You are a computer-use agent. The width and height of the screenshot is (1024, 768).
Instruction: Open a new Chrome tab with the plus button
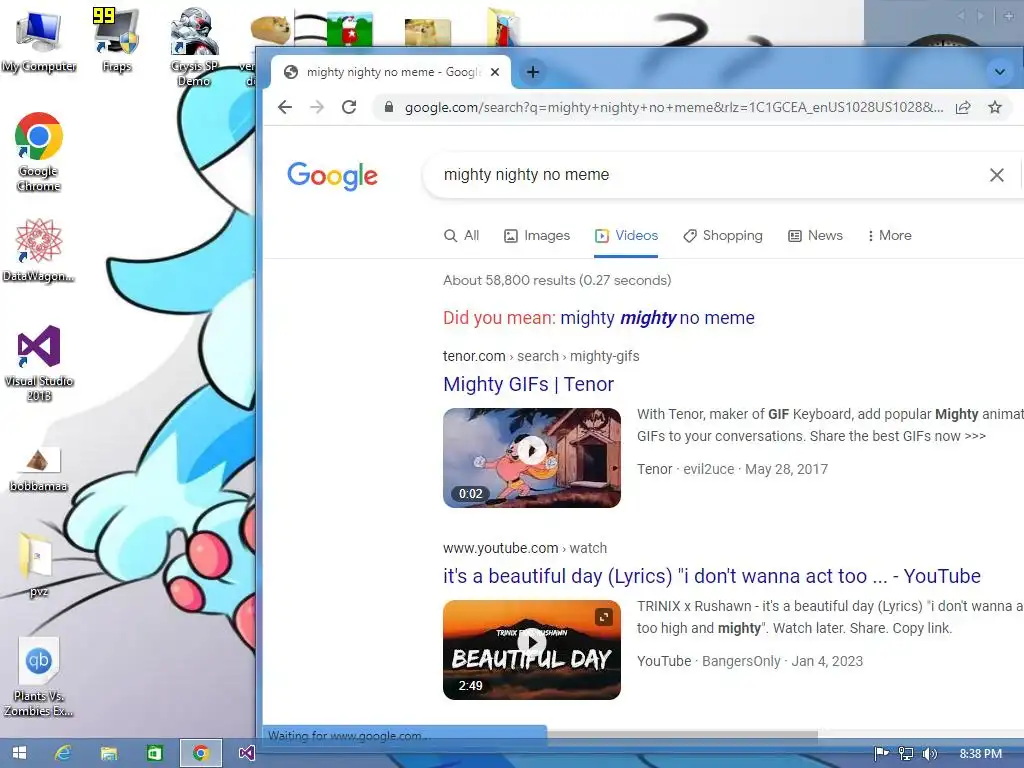tap(532, 72)
